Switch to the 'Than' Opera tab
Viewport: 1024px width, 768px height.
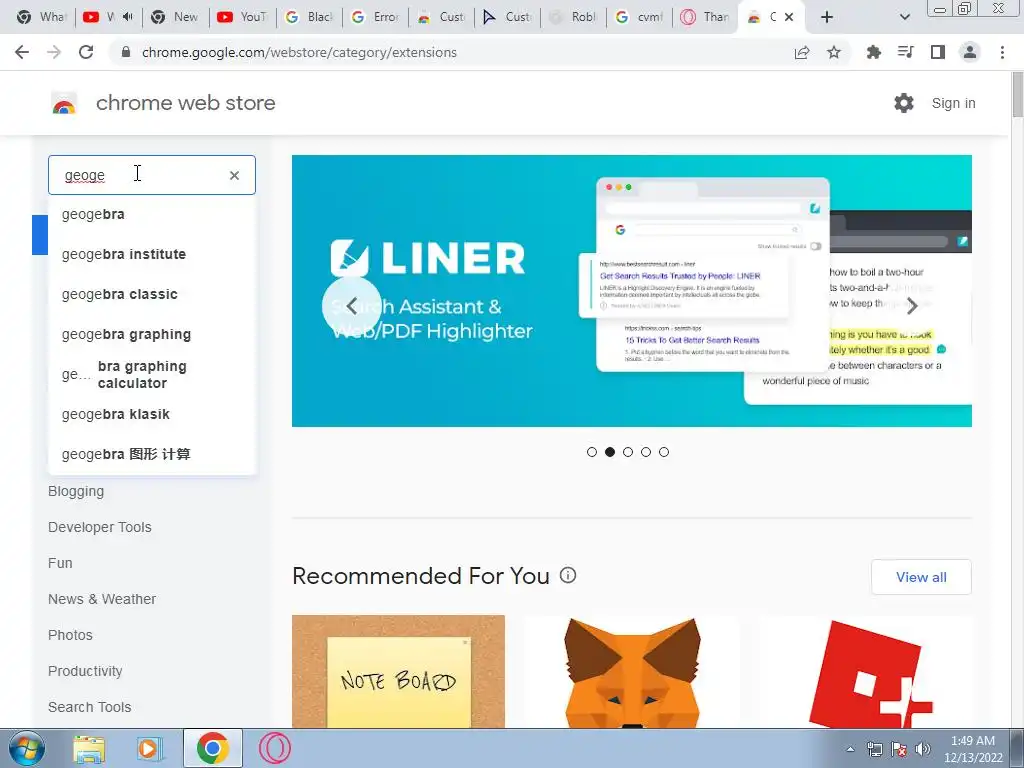pyautogui.click(x=704, y=17)
